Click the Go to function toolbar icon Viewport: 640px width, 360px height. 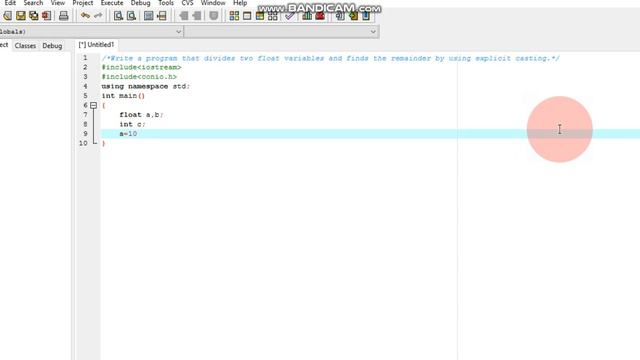pyautogui.click(x=149, y=16)
